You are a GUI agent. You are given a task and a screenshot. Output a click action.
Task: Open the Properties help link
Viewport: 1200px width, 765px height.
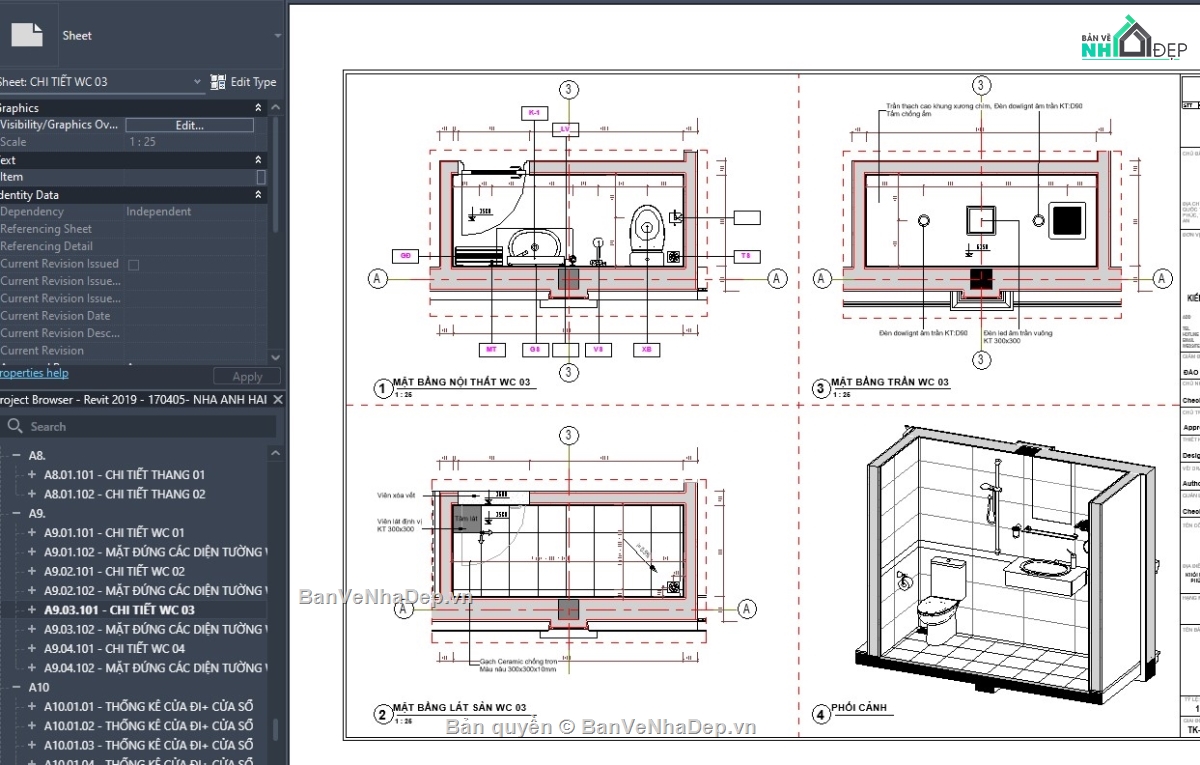tap(33, 373)
